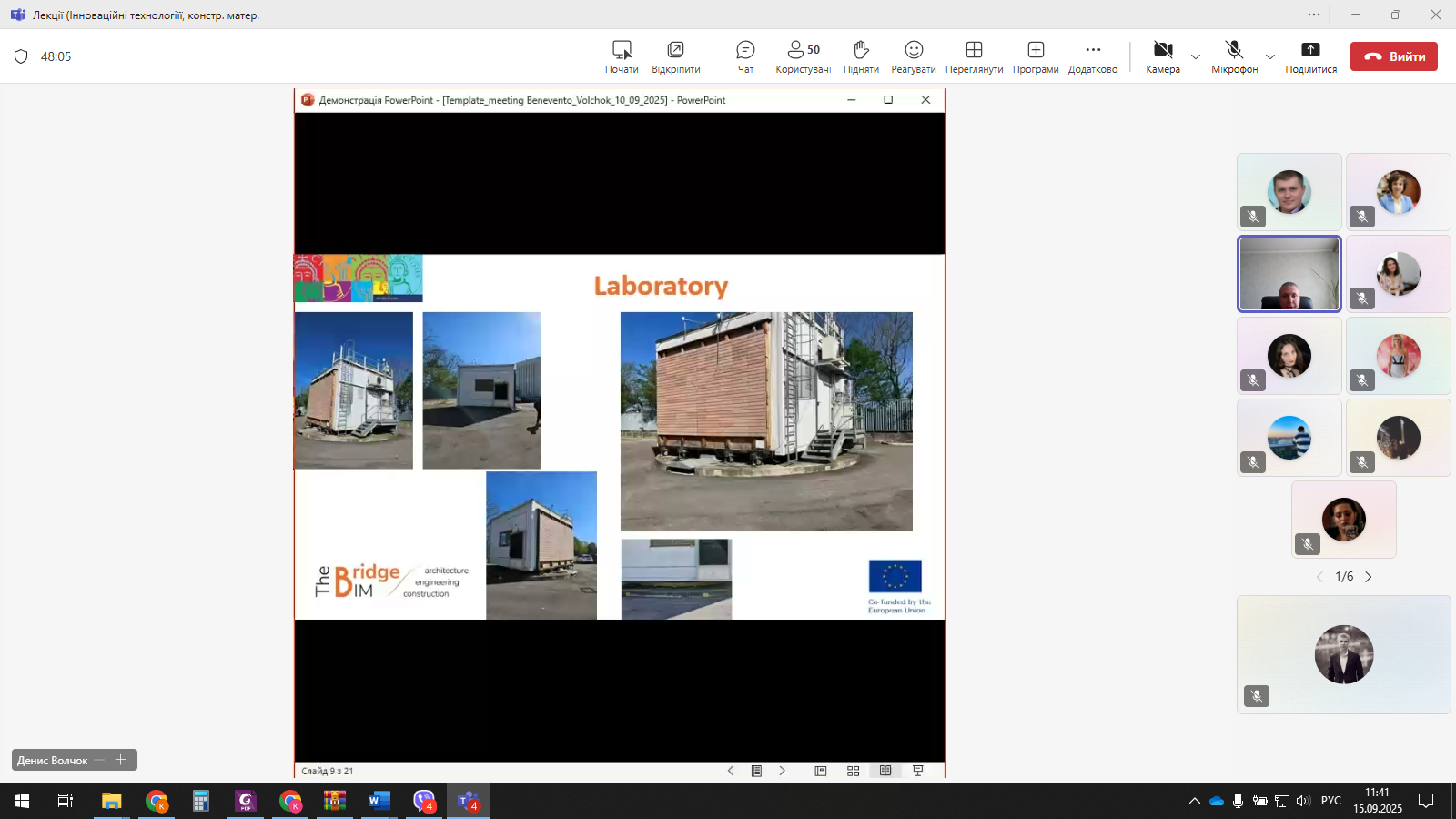This screenshot has width=1456, height=819.
Task: Pop out shared content with Відкріпити
Action: coord(675,56)
